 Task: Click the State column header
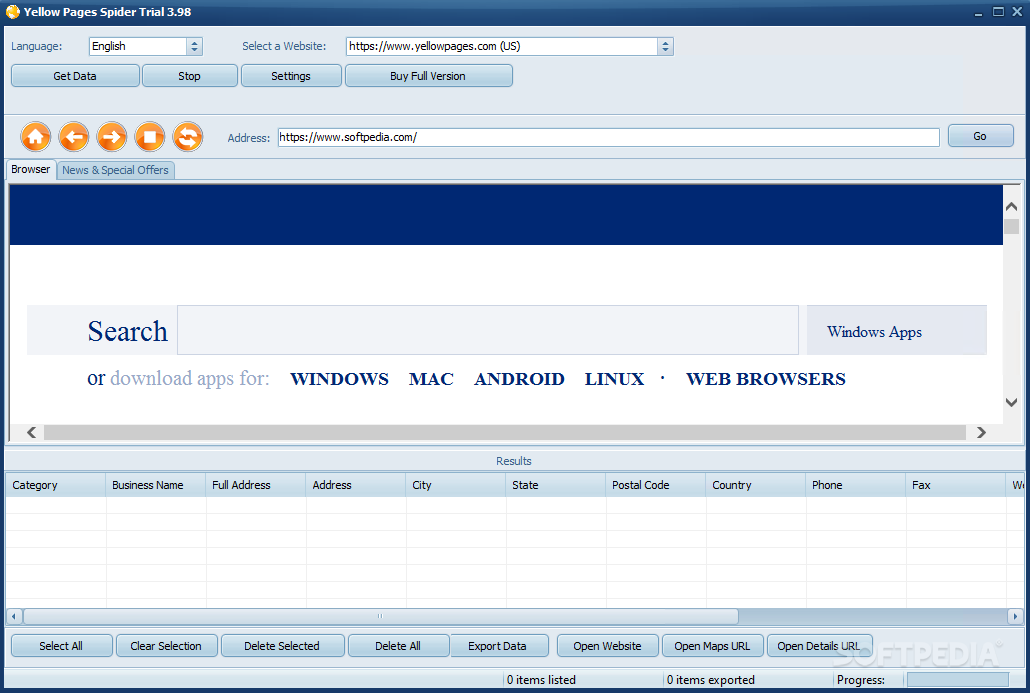pyautogui.click(x=556, y=485)
